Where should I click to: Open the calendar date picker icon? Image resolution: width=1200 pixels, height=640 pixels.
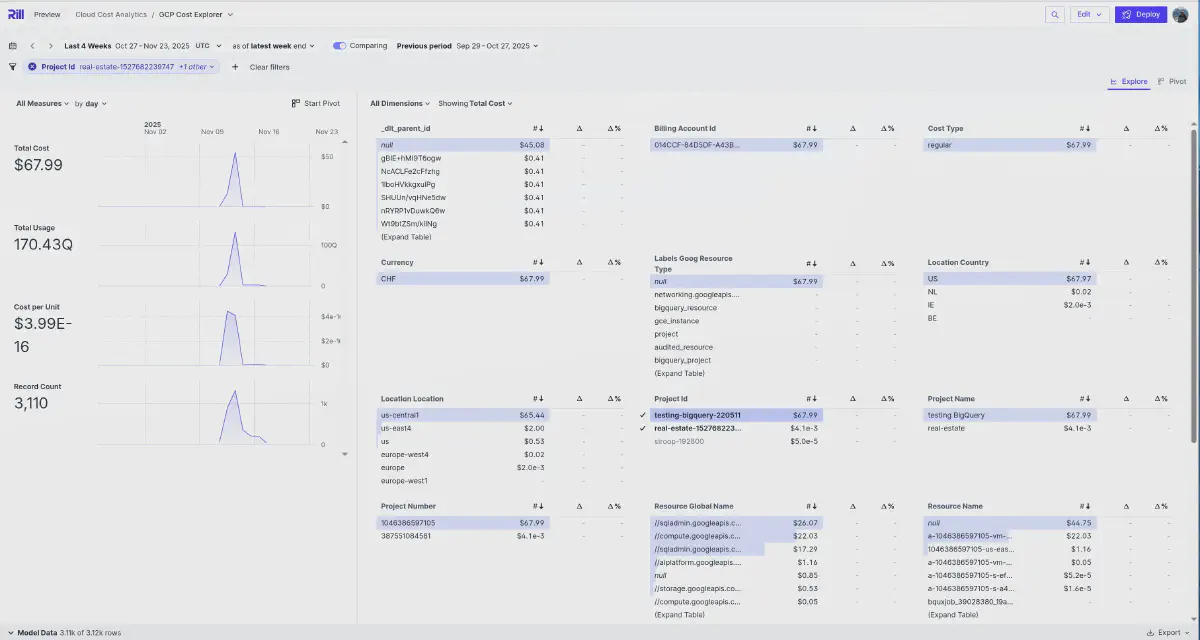(13, 46)
